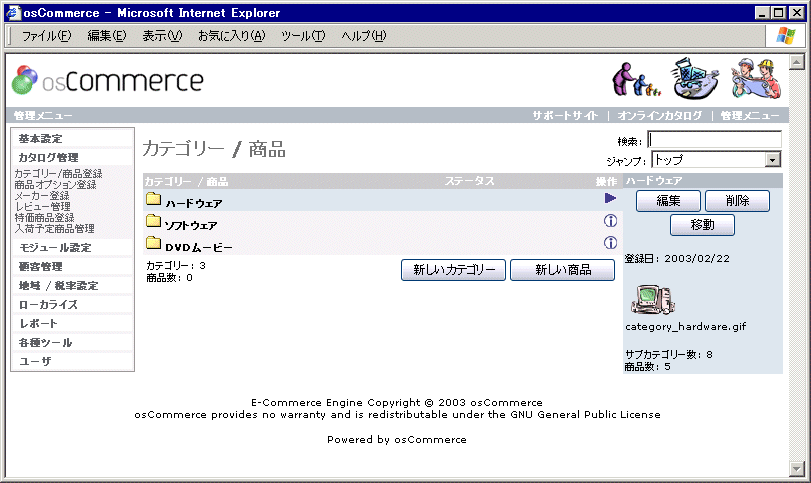The image size is (811, 483).
Task: Select the ハードウェア category name
Action: point(194,203)
